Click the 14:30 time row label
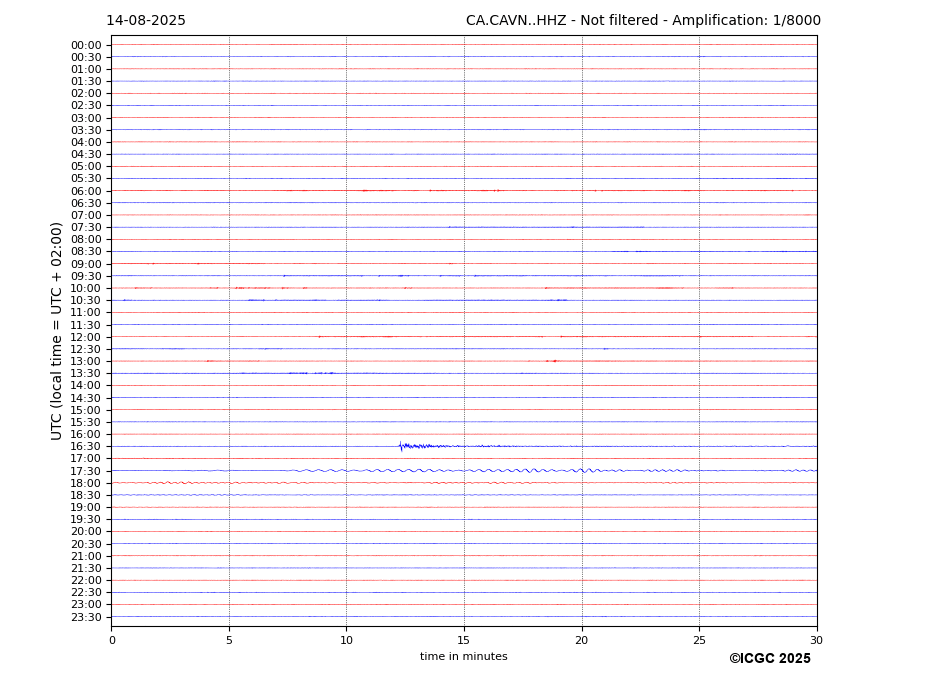 86,398
